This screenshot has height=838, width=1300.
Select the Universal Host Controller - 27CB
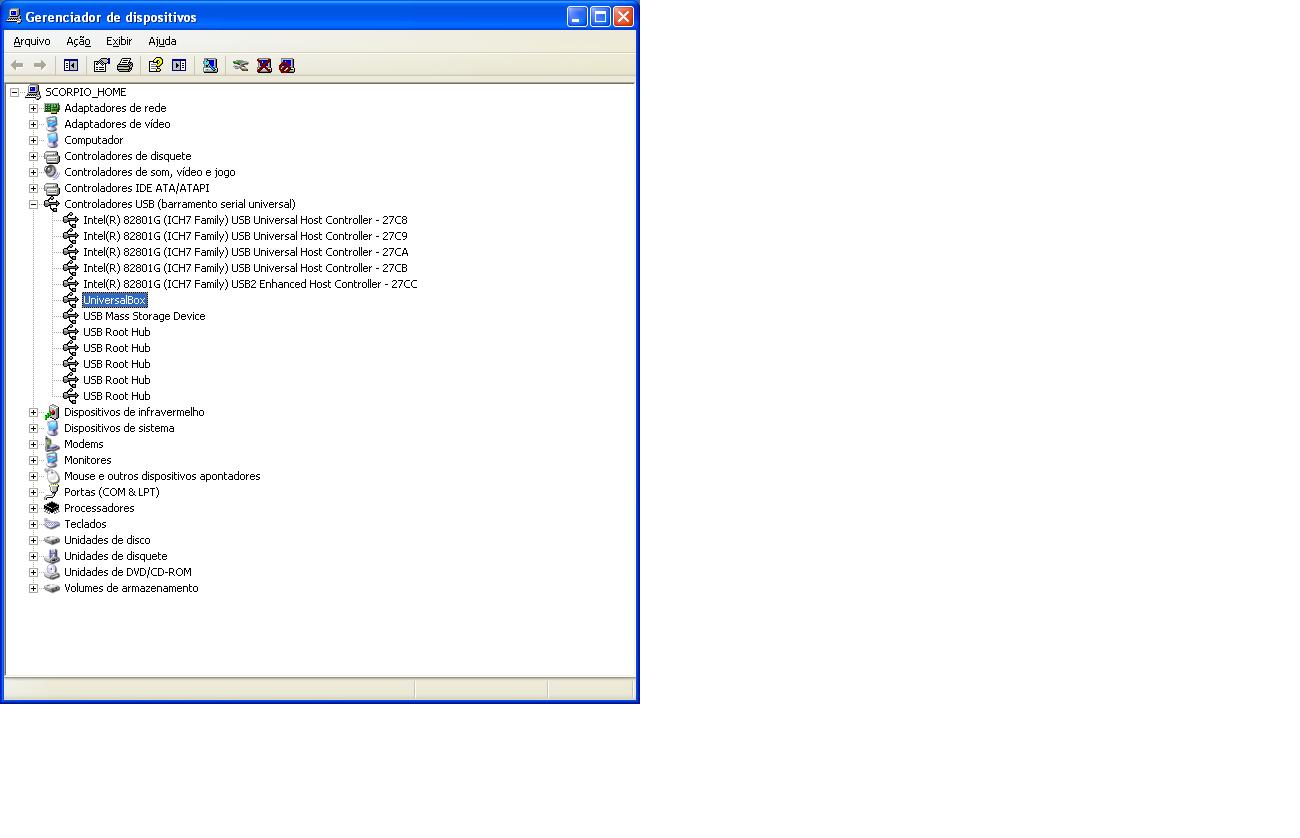click(245, 268)
